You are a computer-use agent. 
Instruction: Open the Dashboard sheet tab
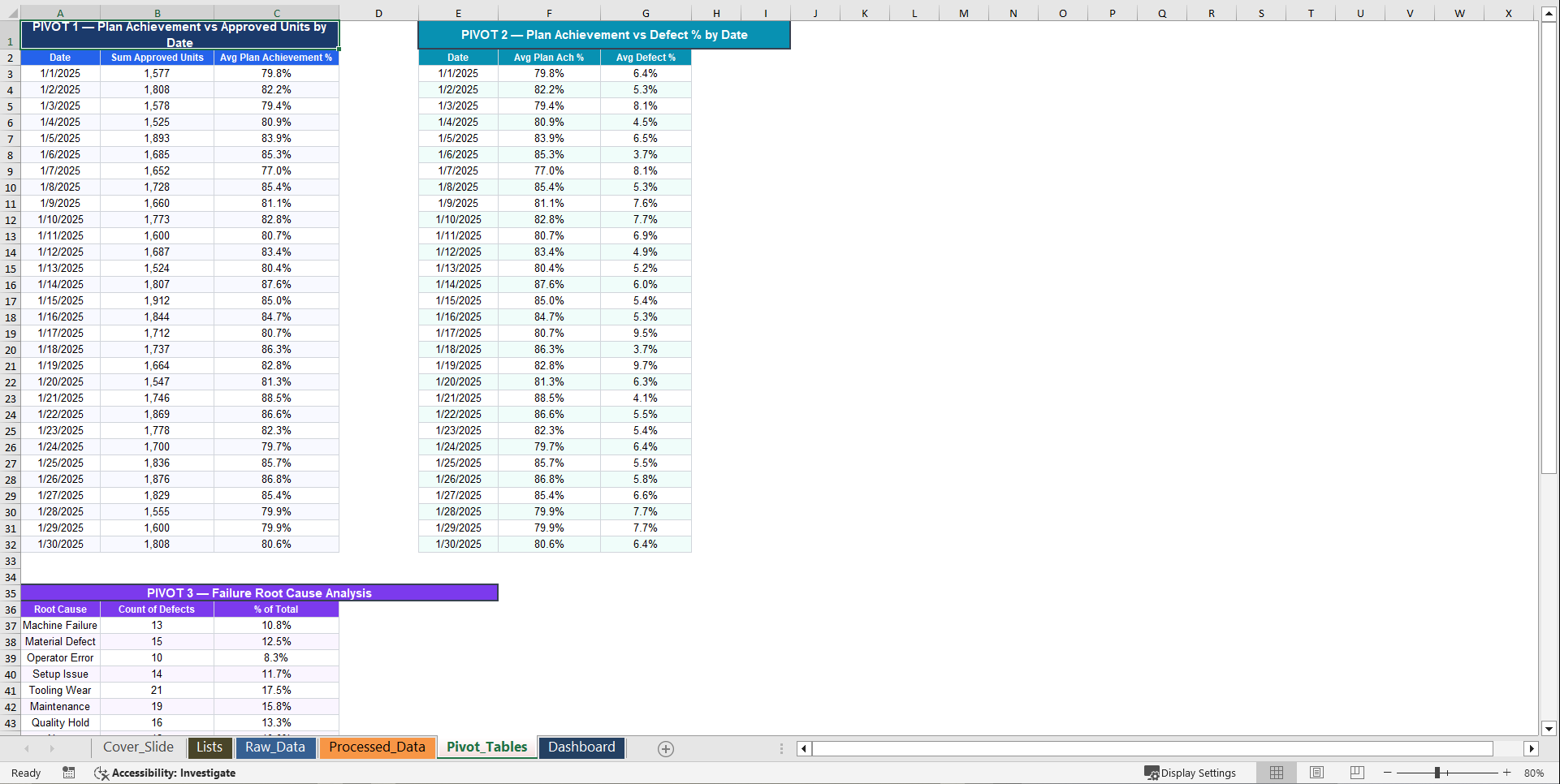(x=581, y=747)
